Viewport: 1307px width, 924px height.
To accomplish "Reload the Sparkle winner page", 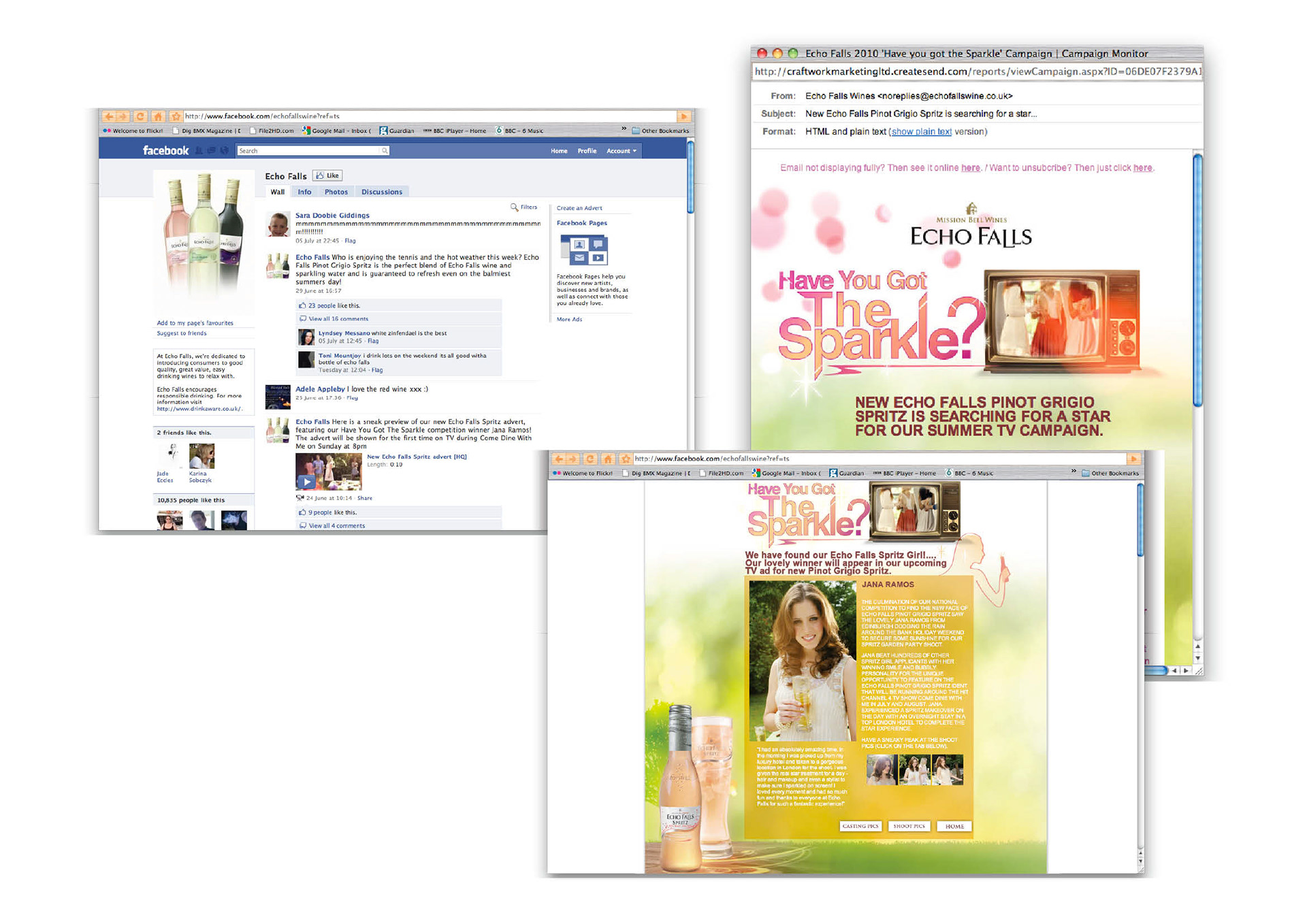I will (590, 459).
